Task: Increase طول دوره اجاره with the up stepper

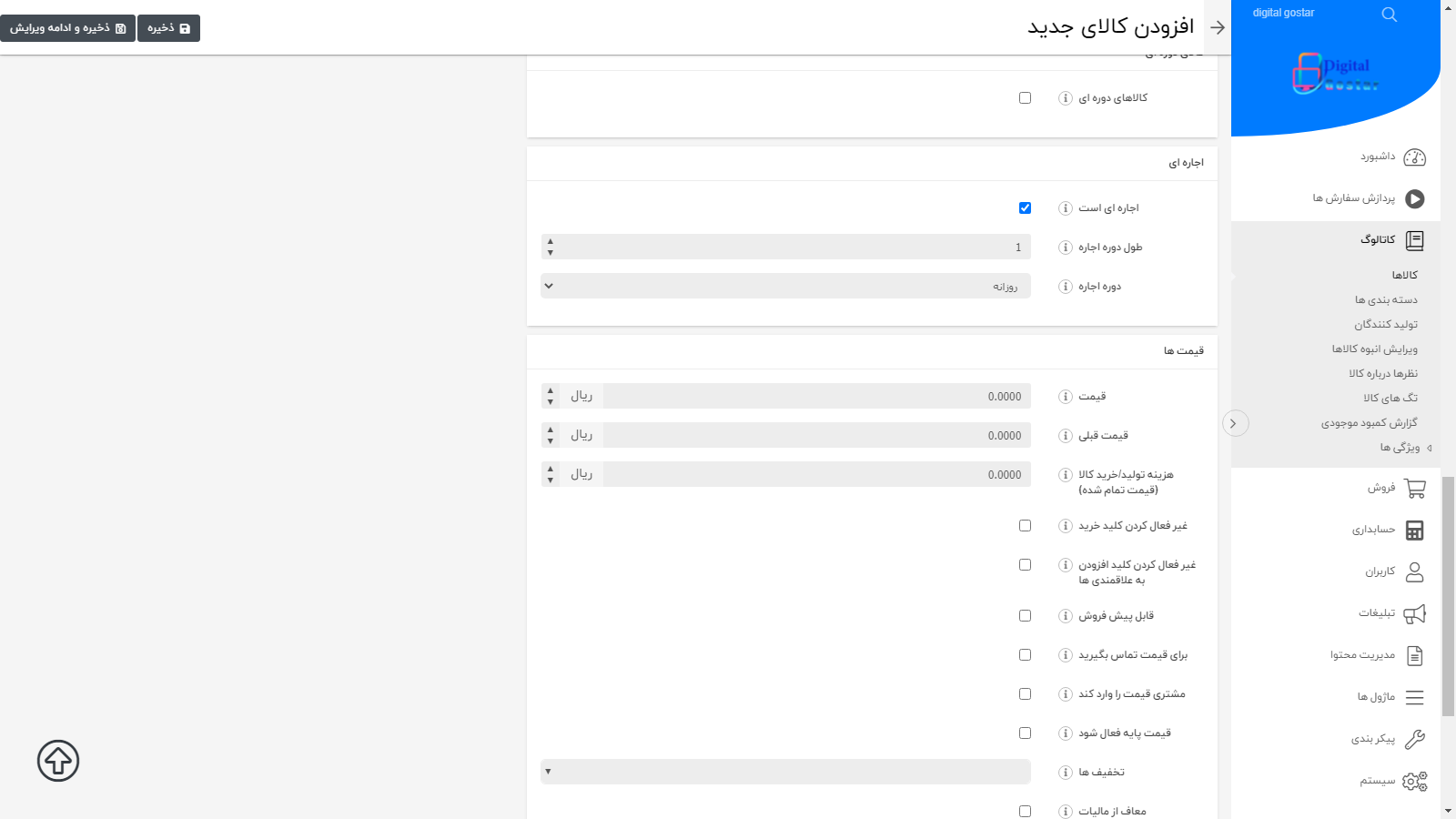Action: (x=550, y=242)
